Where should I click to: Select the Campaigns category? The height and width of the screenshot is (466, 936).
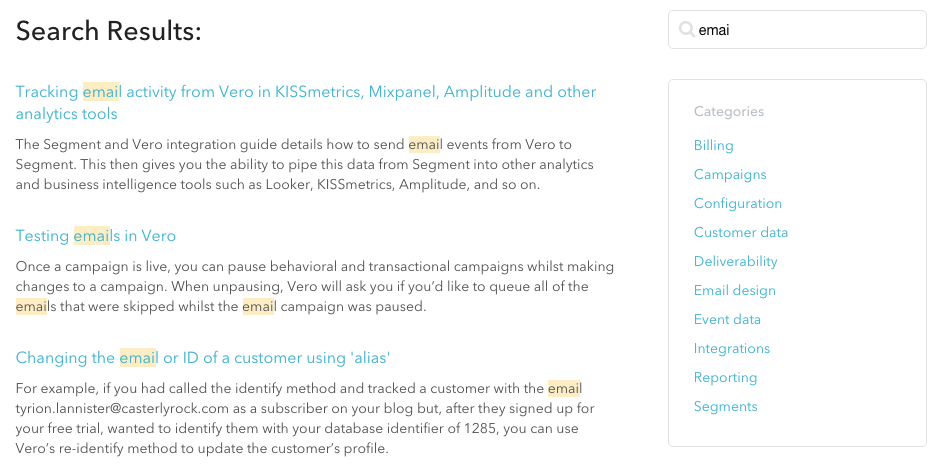click(730, 174)
